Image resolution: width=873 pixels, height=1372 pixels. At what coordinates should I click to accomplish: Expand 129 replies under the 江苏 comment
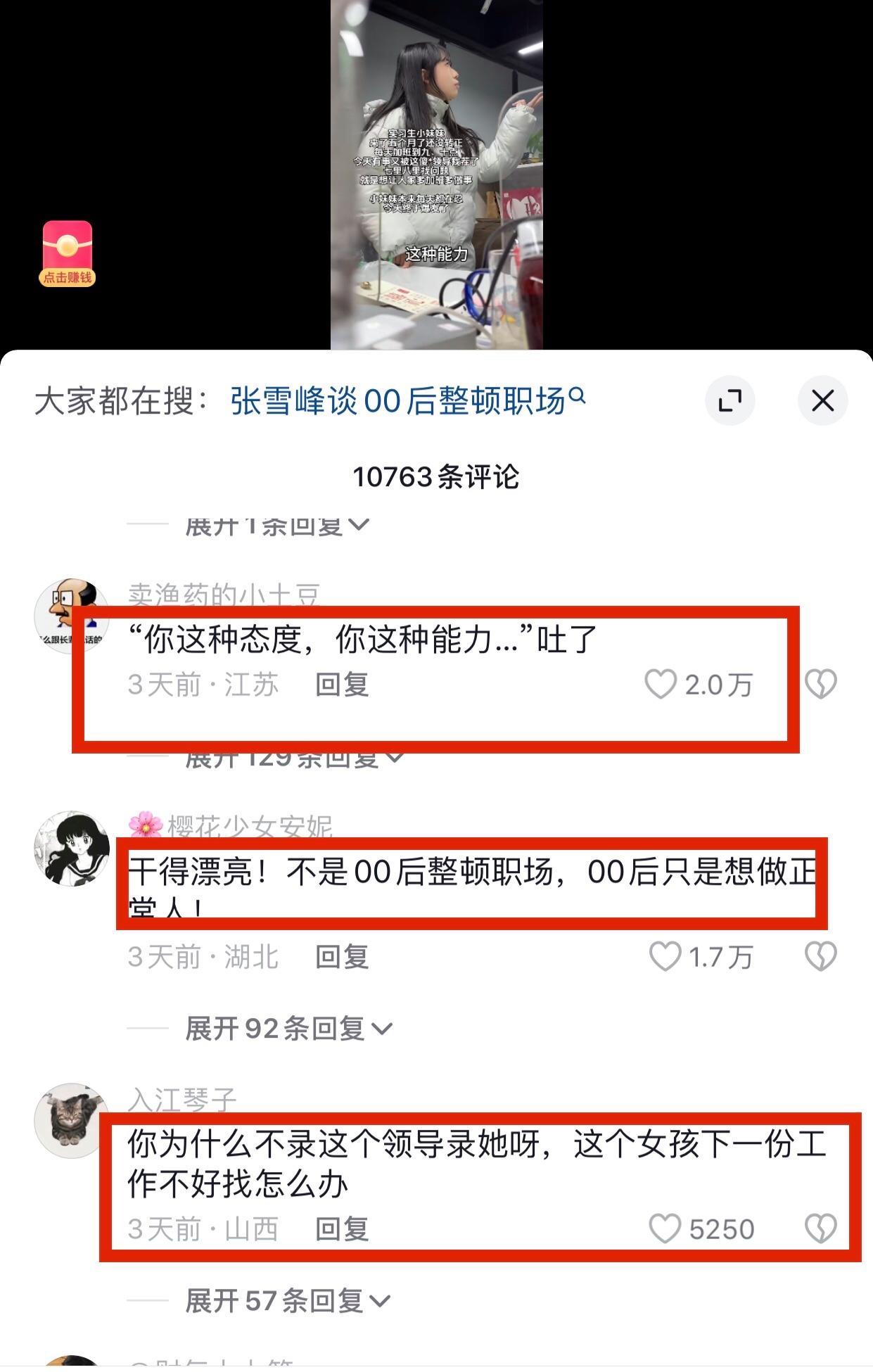tap(295, 758)
